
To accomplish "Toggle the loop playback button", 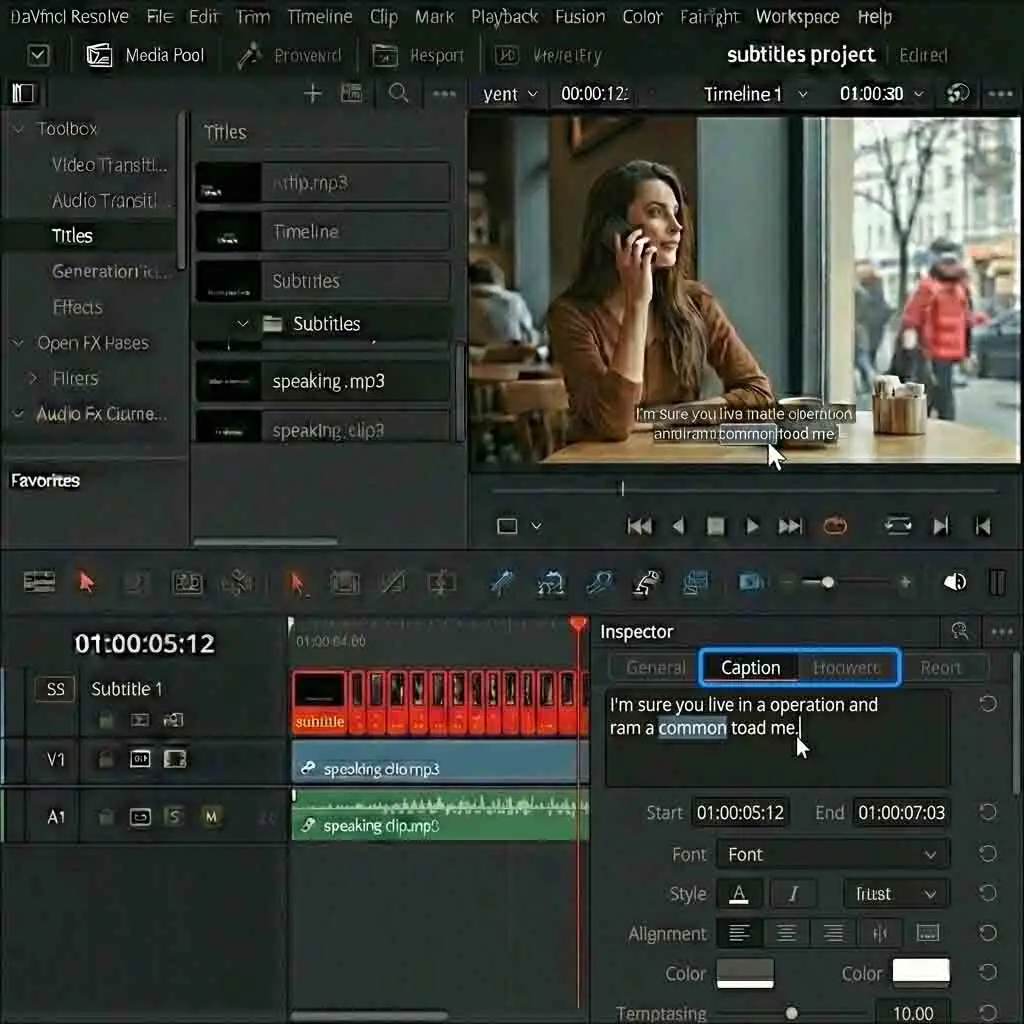I will (835, 525).
